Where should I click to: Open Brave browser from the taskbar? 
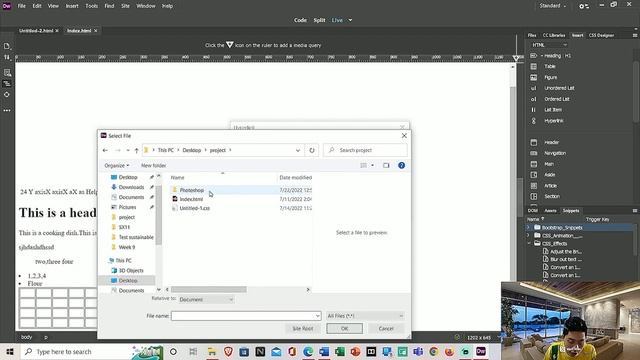coord(228,351)
